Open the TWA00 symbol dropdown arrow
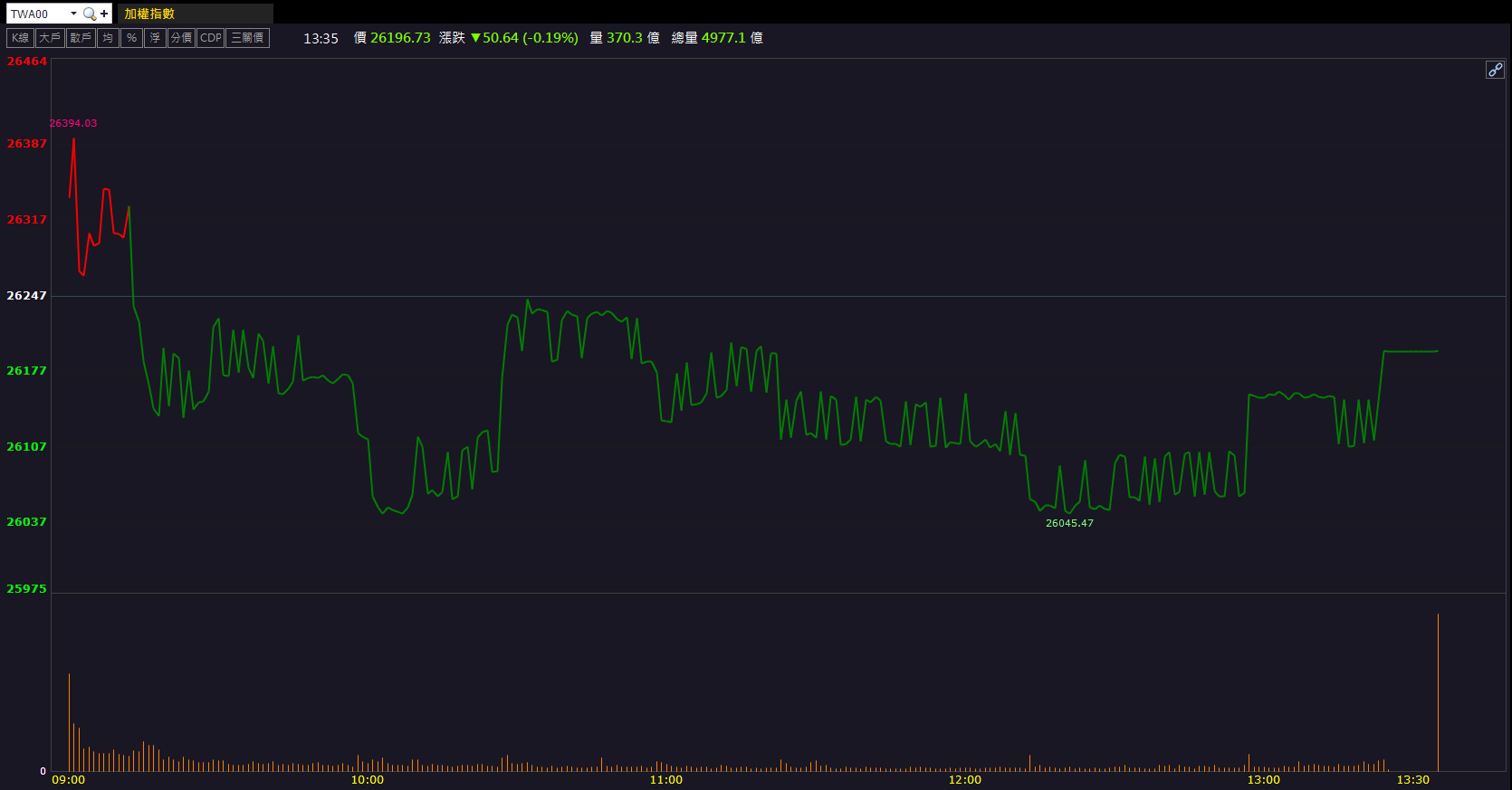Image resolution: width=1512 pixels, height=790 pixels. (73, 14)
